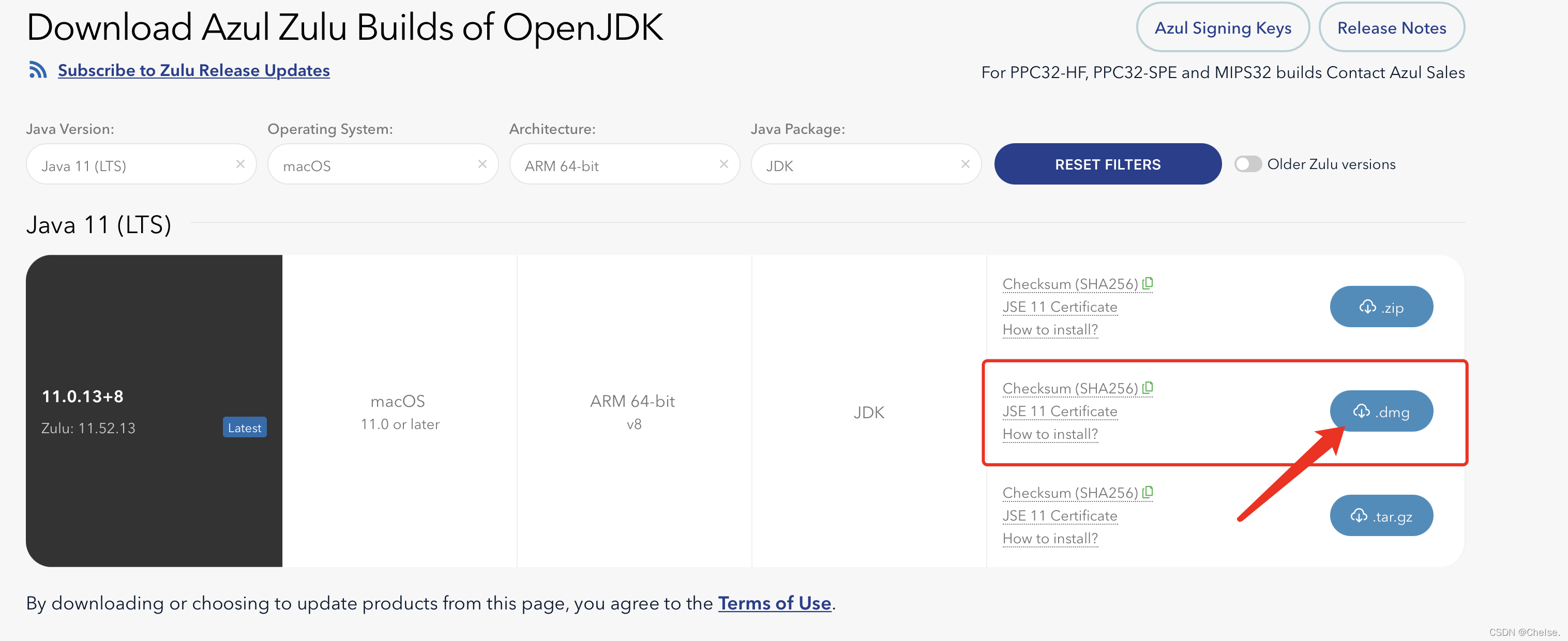Click the RSS feed icon
Viewport: 1568px width, 641px height.
coord(38,70)
